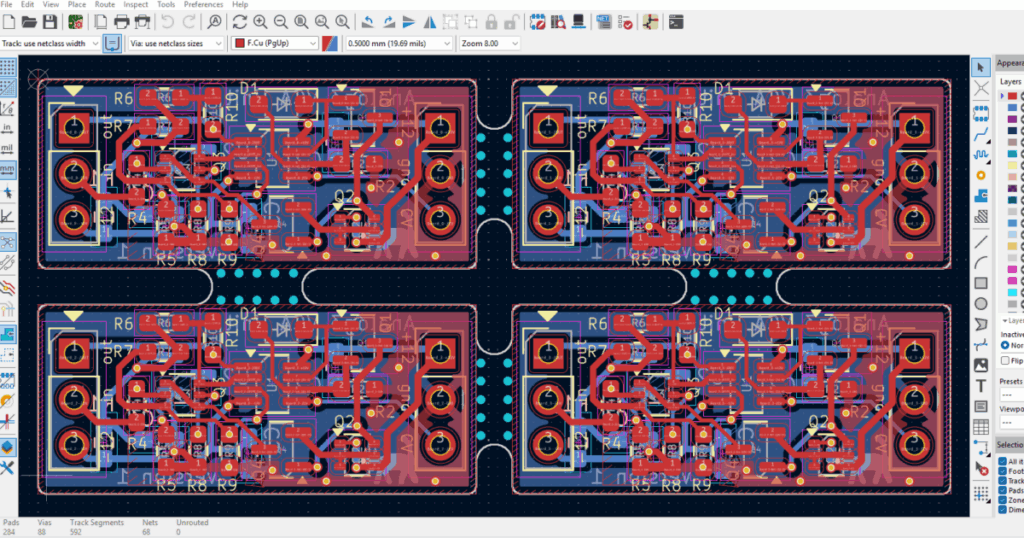Viewport: 1024px width, 538px height.
Task: Open the Find text tool
Action: click(214, 22)
